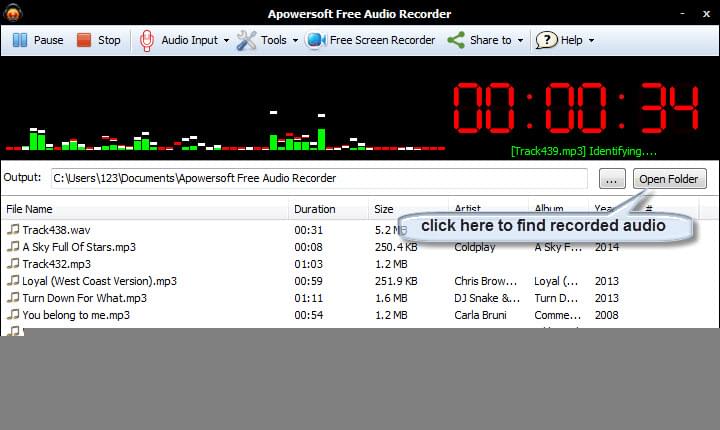Open Free Screen Recorder
Viewport: 720px width, 430px height.
pos(371,40)
